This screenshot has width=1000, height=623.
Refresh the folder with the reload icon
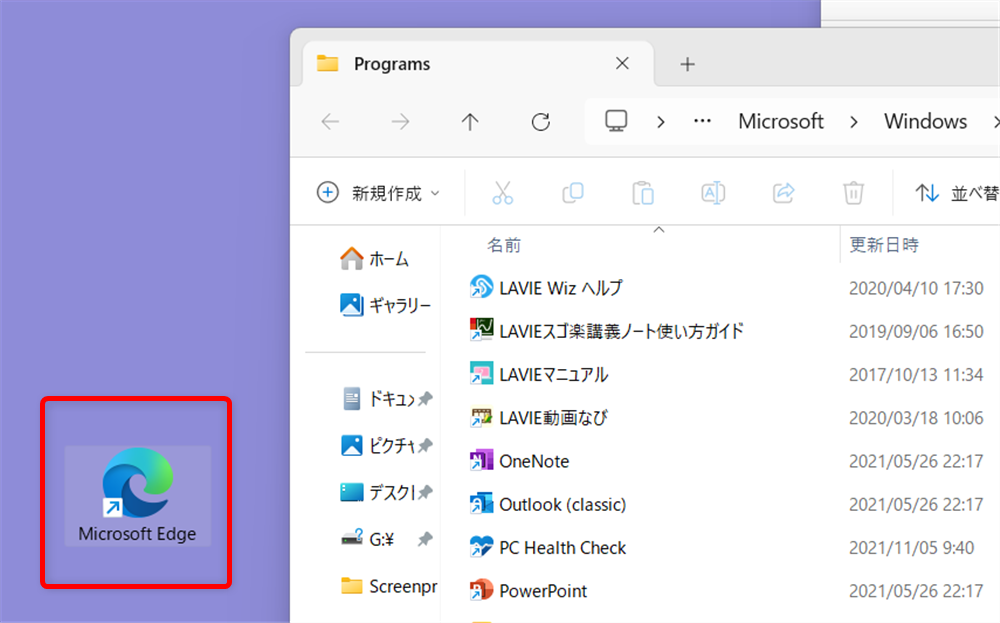pos(541,121)
